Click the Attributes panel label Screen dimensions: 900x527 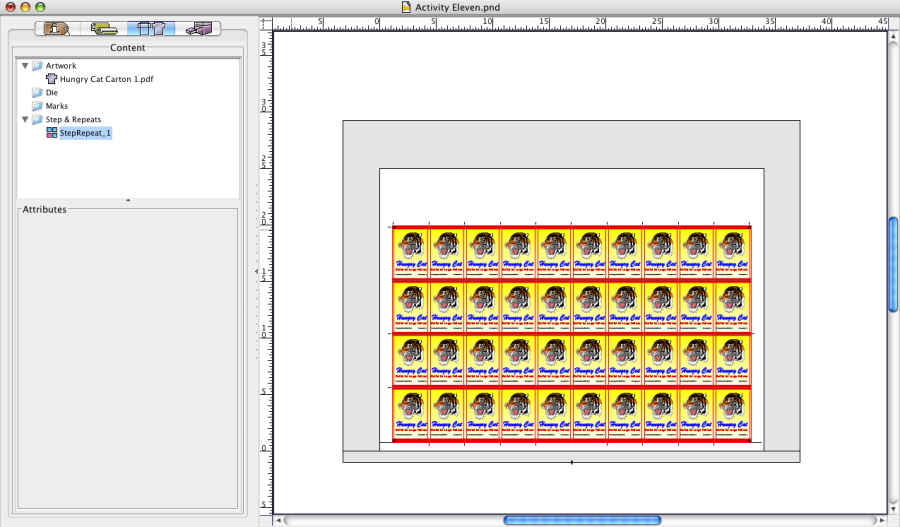tap(44, 210)
